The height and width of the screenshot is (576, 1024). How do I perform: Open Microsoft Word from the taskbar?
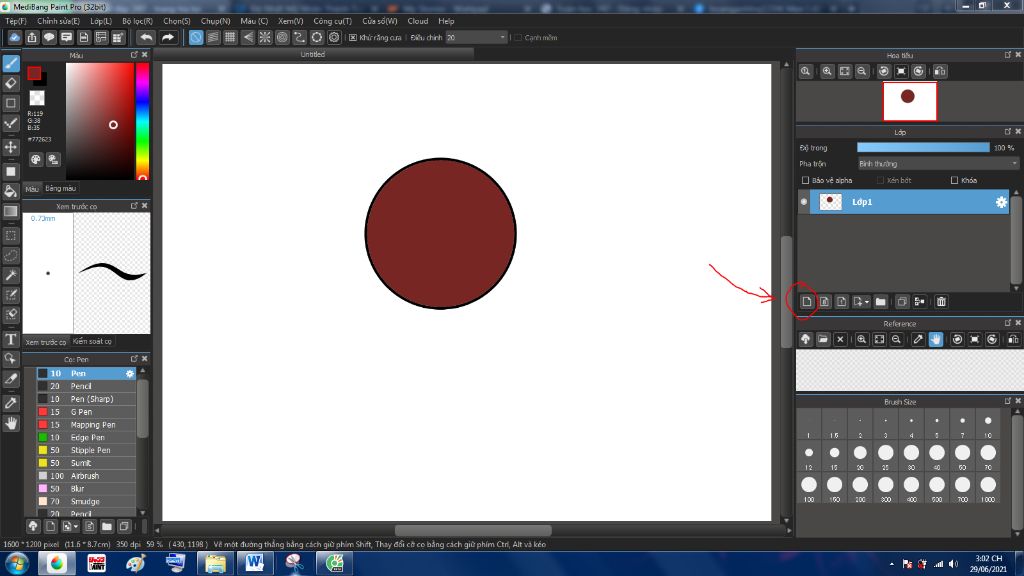point(255,563)
